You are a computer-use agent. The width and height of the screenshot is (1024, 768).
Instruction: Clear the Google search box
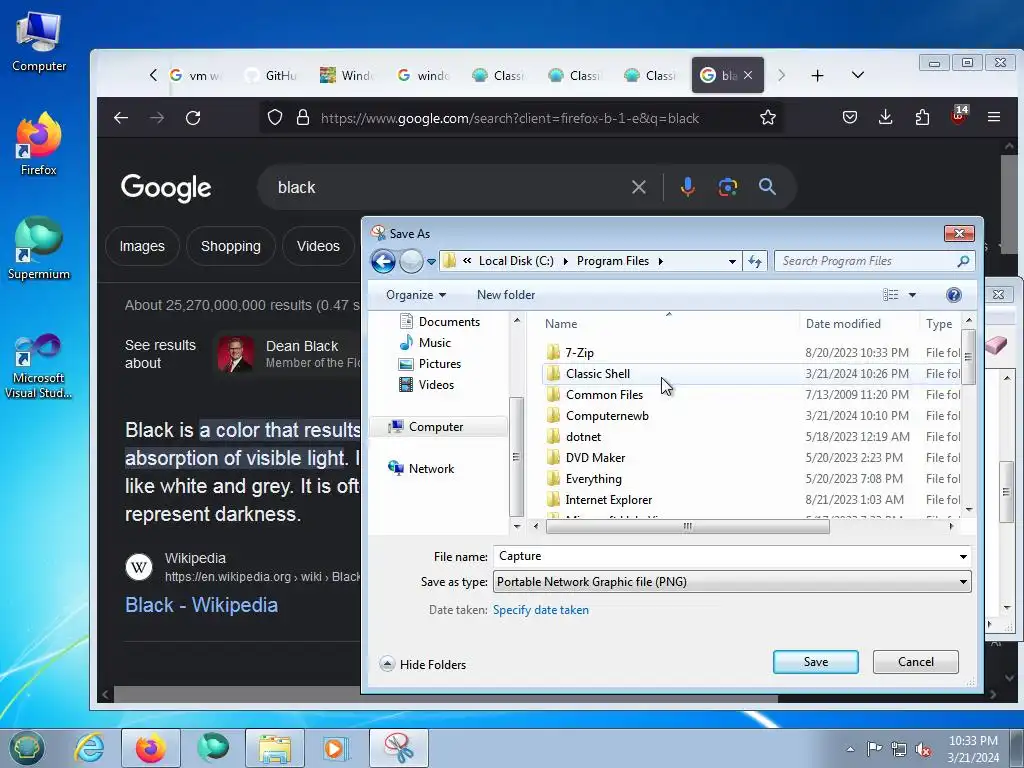coord(639,187)
